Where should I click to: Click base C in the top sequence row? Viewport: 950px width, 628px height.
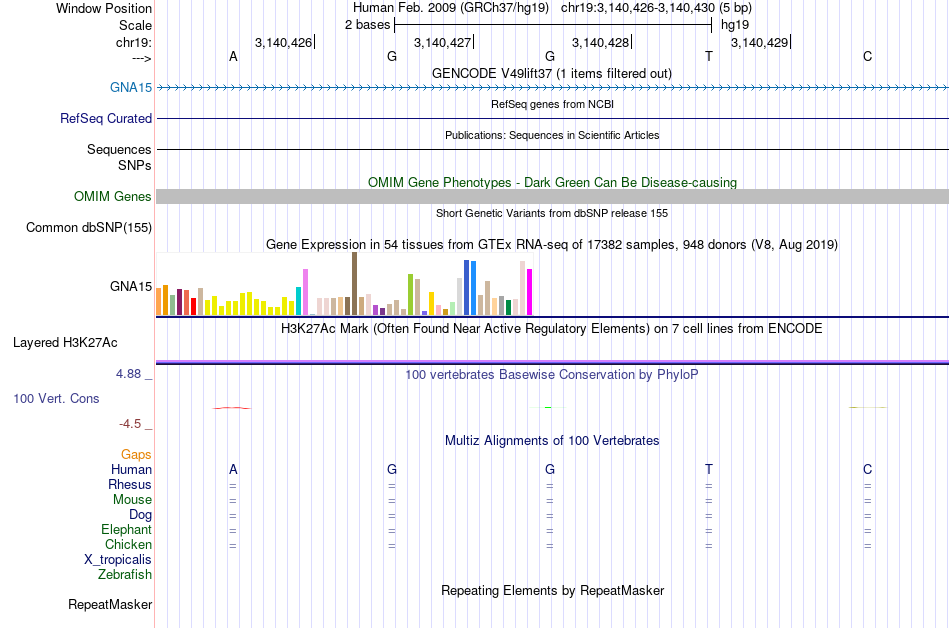pyautogui.click(x=868, y=57)
